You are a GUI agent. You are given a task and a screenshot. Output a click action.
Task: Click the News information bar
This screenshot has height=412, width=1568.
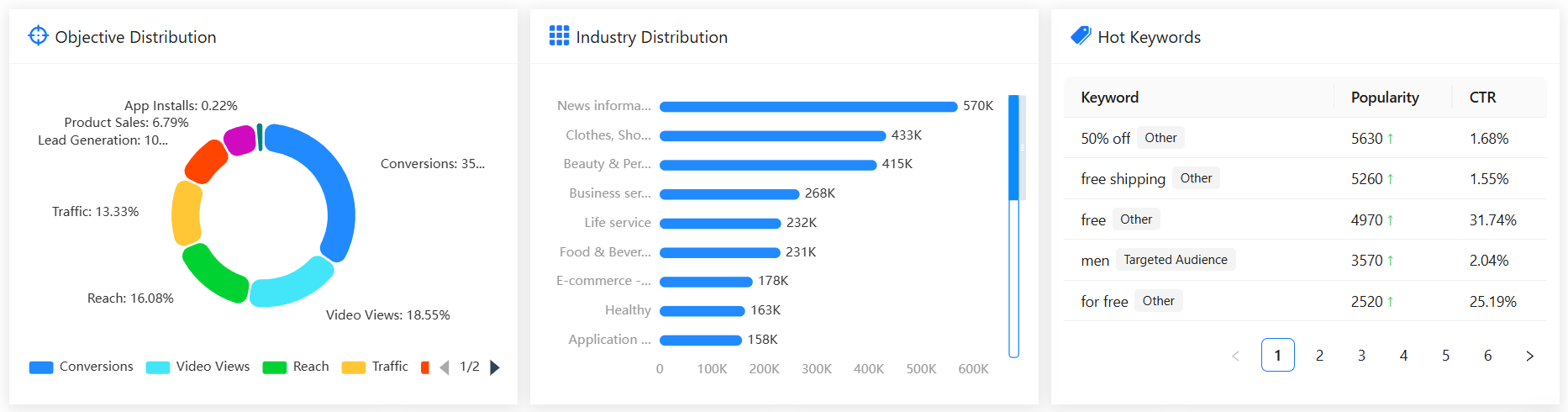click(808, 107)
